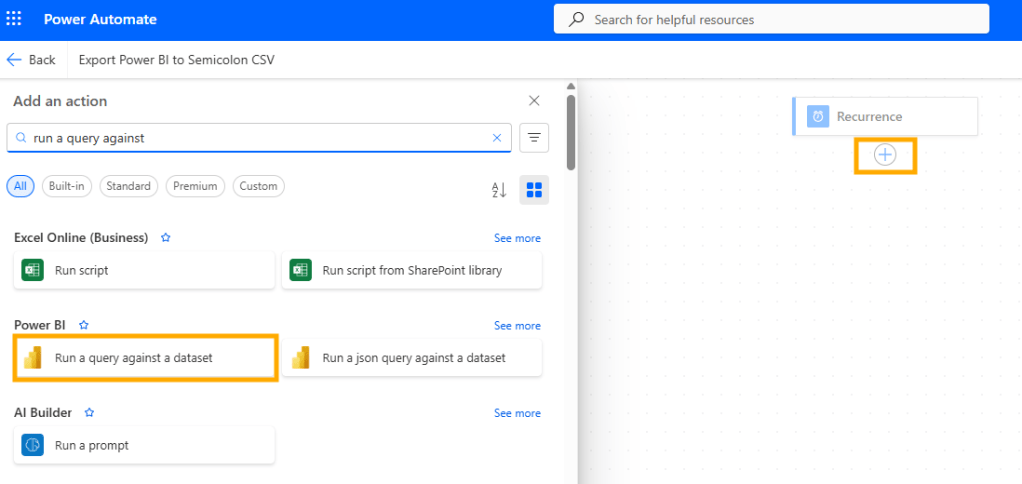This screenshot has height=484, width=1022.
Task: See more AI Builder actions
Action: (x=517, y=413)
